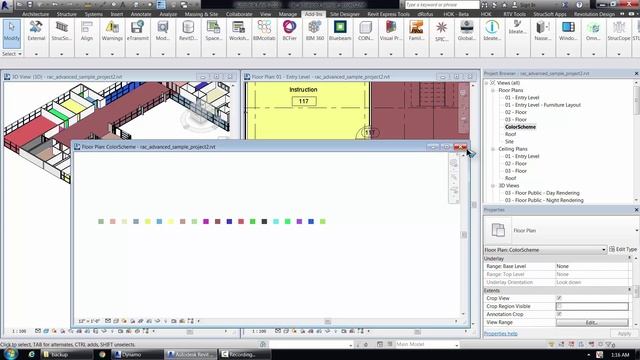The height and width of the screenshot is (360, 640).
Task: Open the Select dropdown under Modify
Action: click(12, 54)
